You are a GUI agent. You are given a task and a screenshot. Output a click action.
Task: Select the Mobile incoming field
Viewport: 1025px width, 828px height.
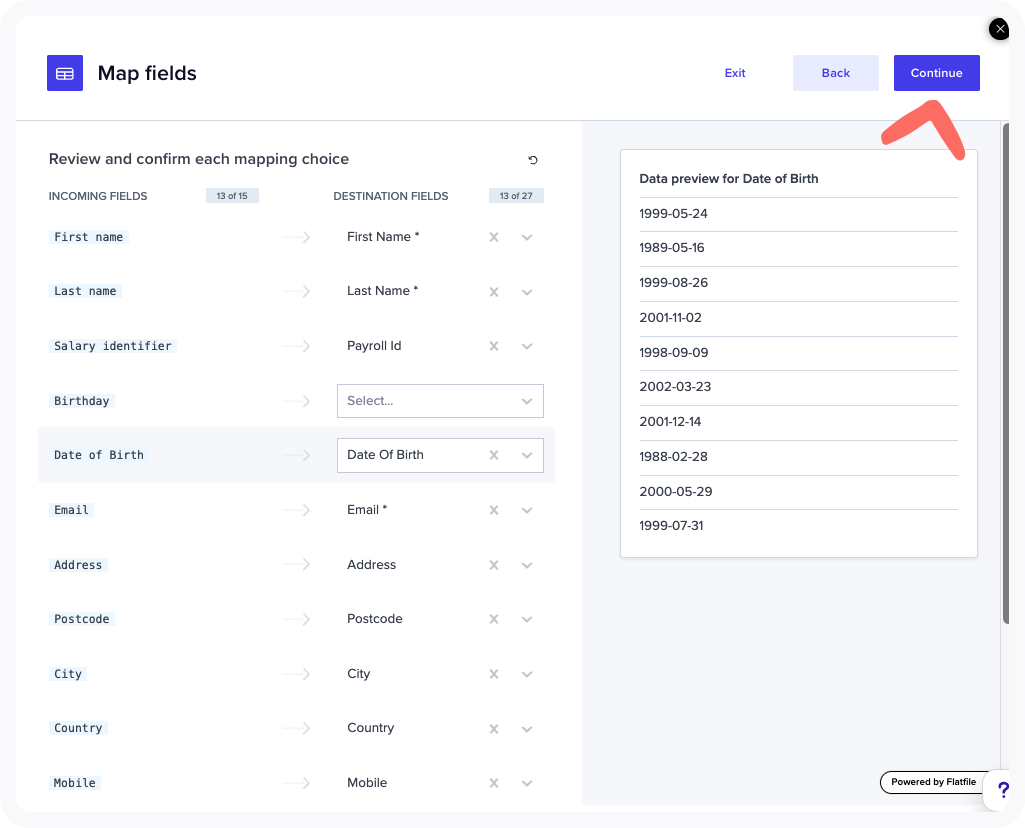[x=75, y=783]
